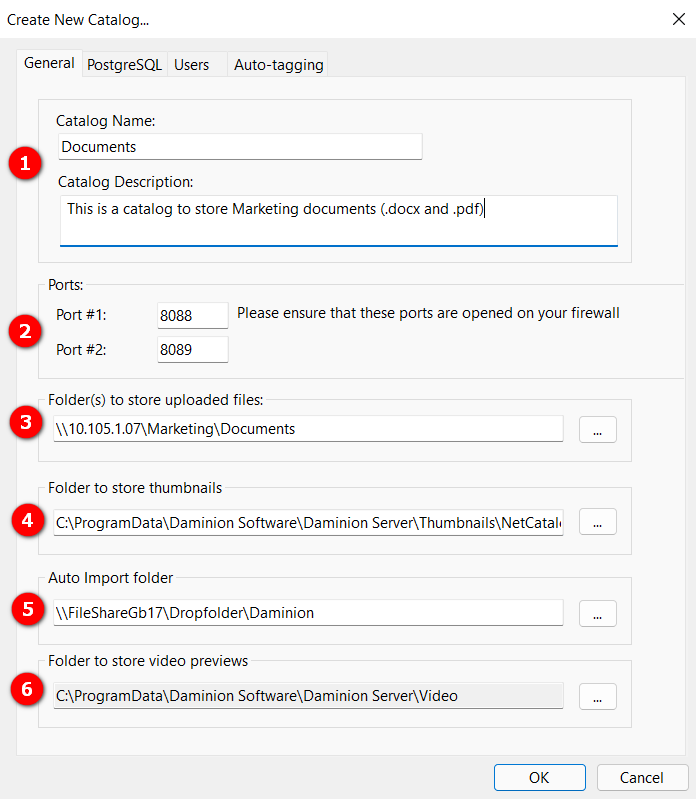Viewport: 696px width, 799px height.
Task: Go to the Auto-tagging tab
Action: 278,64
